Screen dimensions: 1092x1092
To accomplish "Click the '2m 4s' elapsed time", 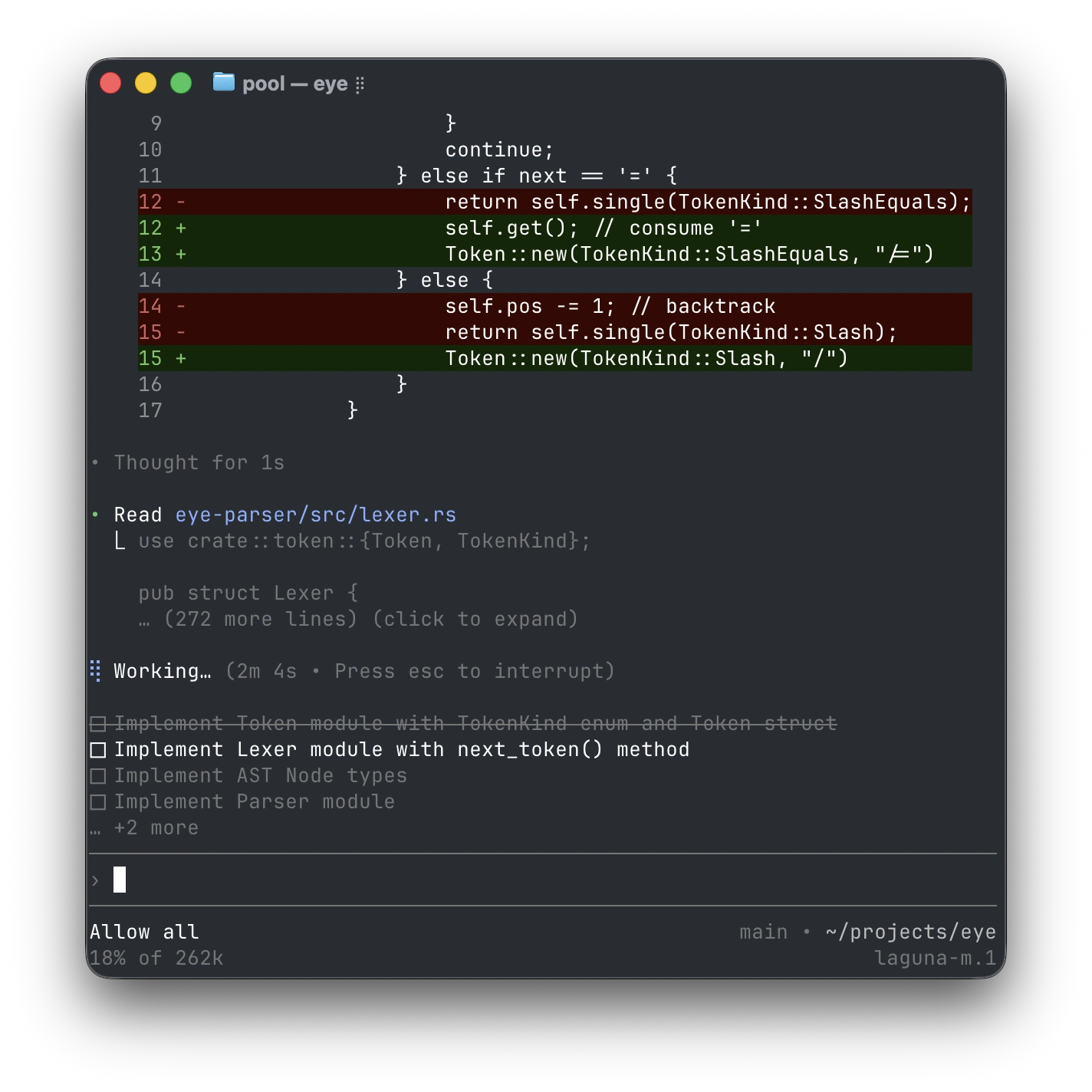I will 267,672.
